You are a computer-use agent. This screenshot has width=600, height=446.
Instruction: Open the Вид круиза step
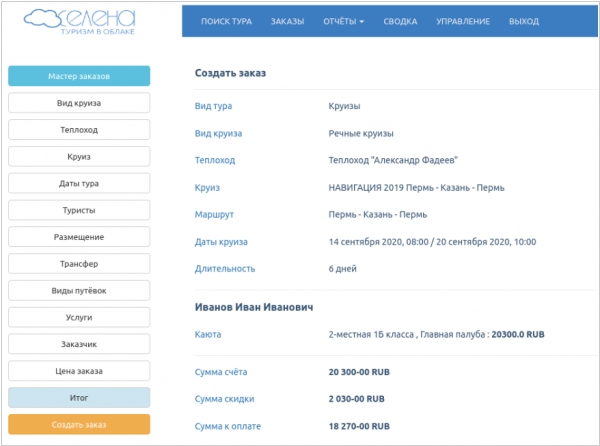point(79,103)
